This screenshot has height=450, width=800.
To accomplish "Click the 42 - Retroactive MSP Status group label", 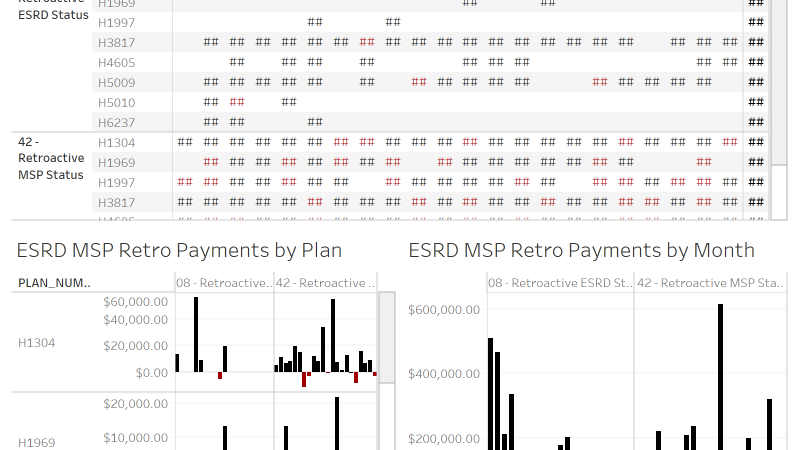I will (51, 158).
